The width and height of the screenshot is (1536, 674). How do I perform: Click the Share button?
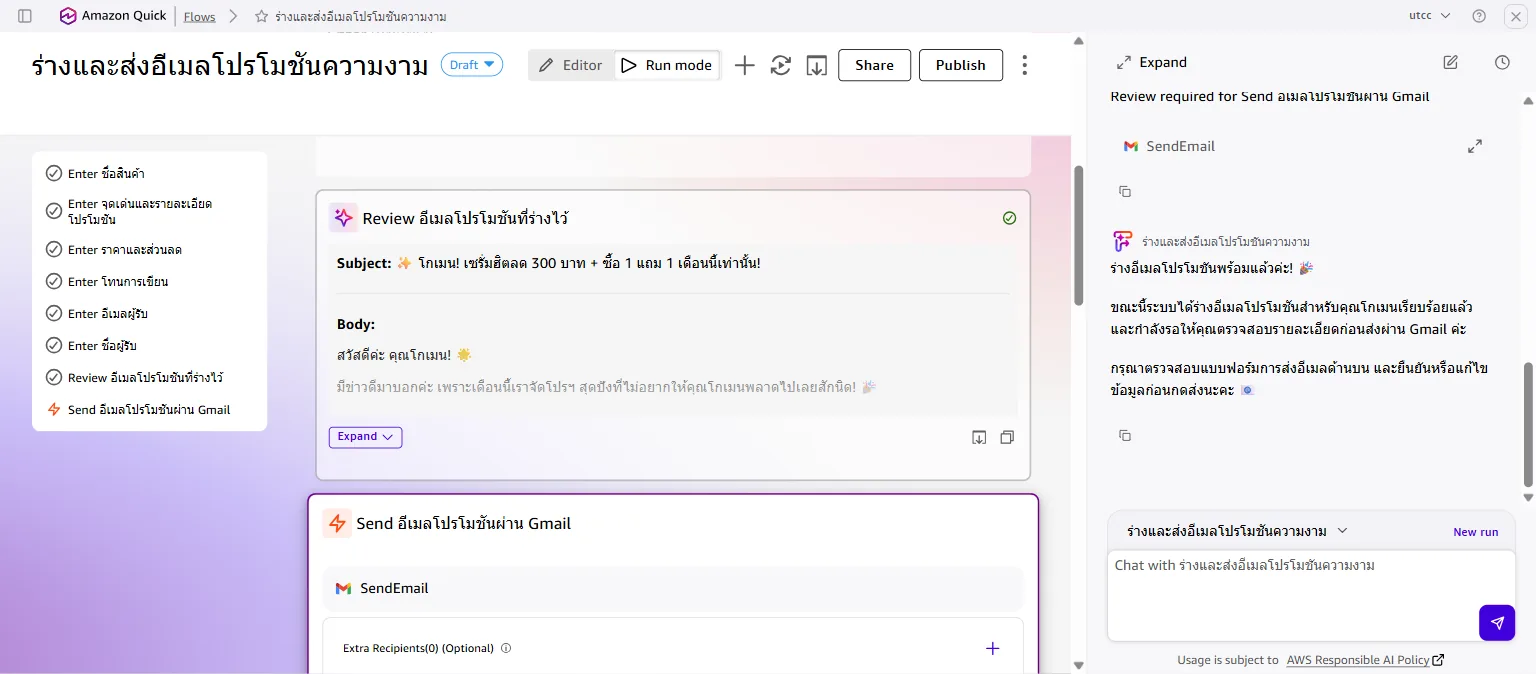point(874,65)
